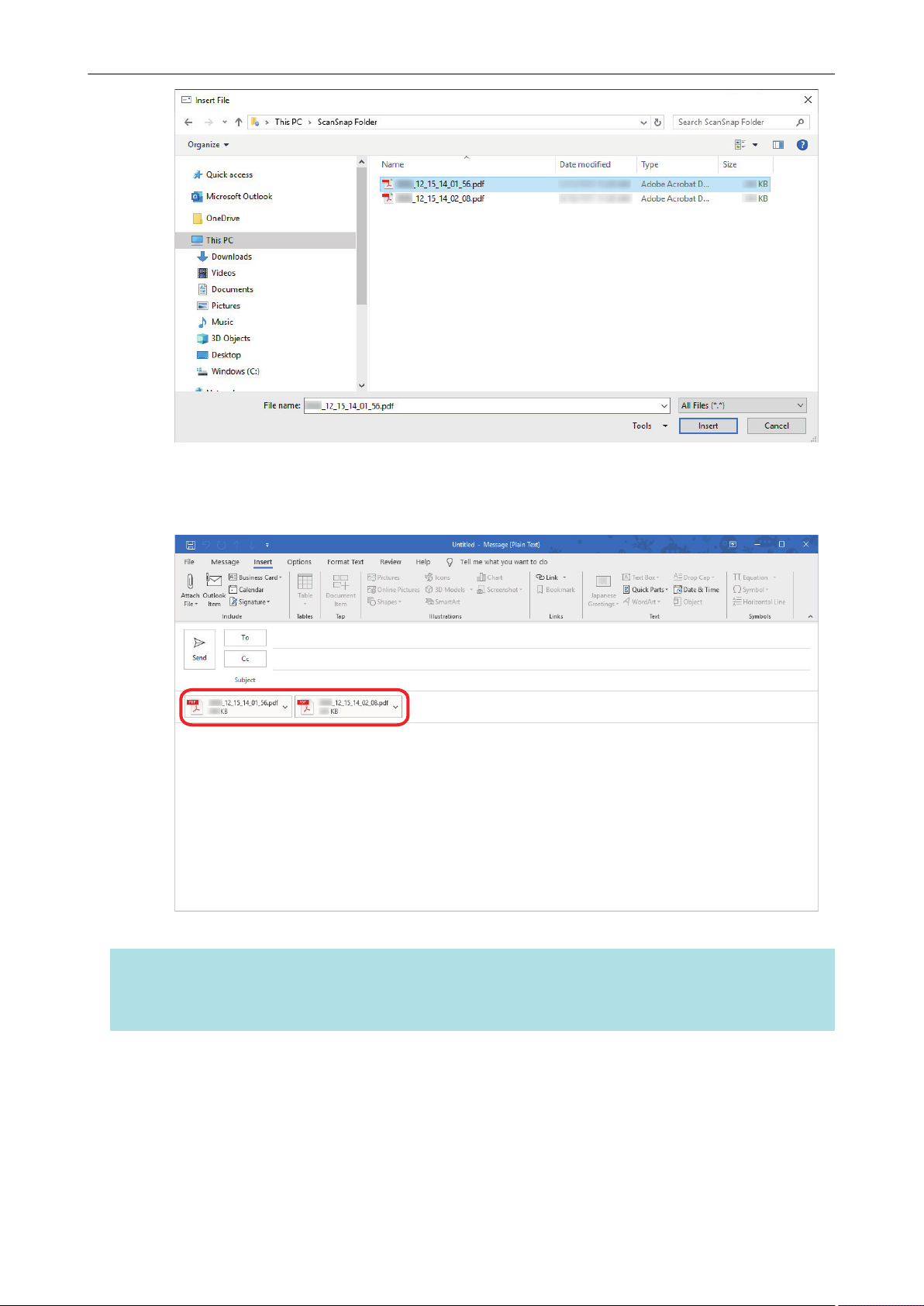Switch to Options tab
924x1306 pixels.
299,562
